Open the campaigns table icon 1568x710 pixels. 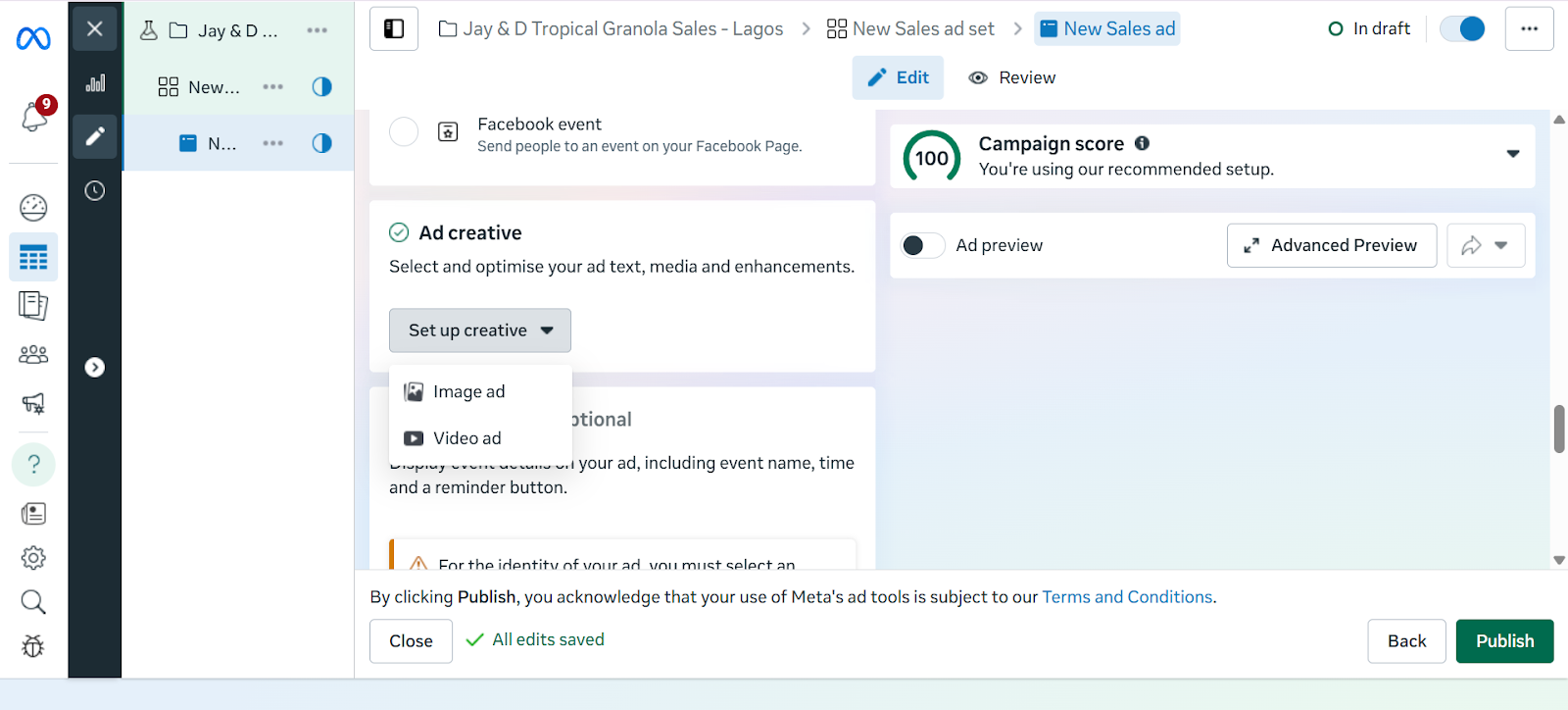(x=33, y=258)
